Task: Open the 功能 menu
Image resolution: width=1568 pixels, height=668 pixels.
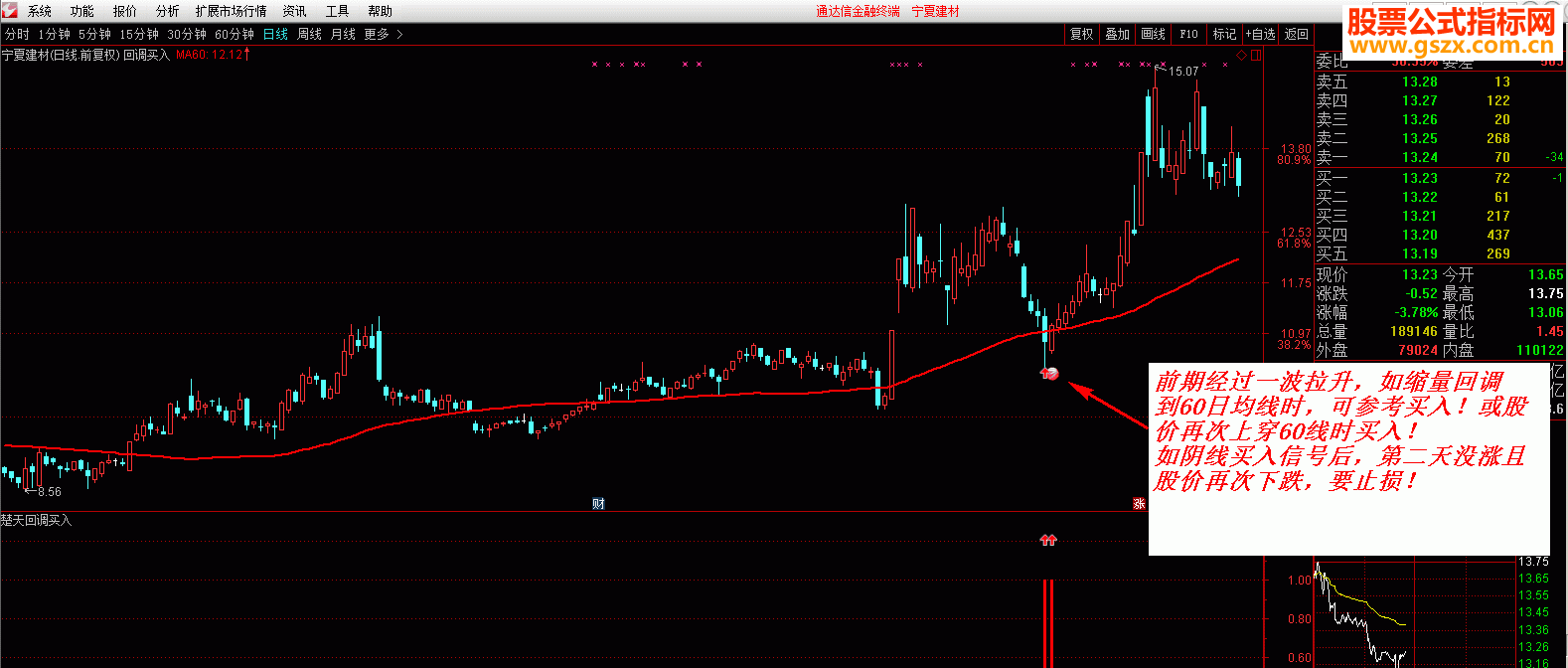Action: pyautogui.click(x=82, y=11)
